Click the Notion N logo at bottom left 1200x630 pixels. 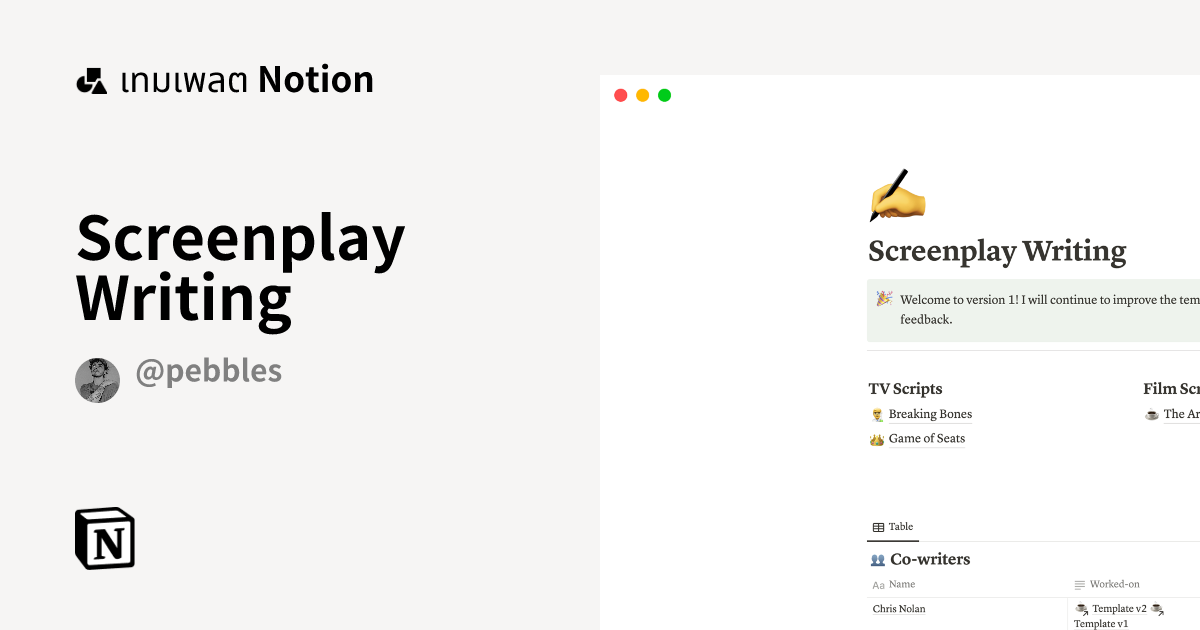[x=104, y=538]
